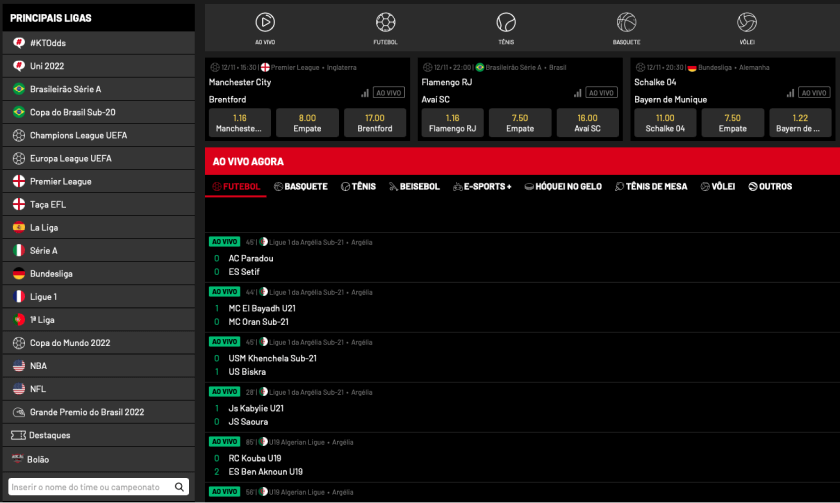Click the ball icon beside Copa do Mundo 2022
The image size is (840, 503).
(19, 342)
